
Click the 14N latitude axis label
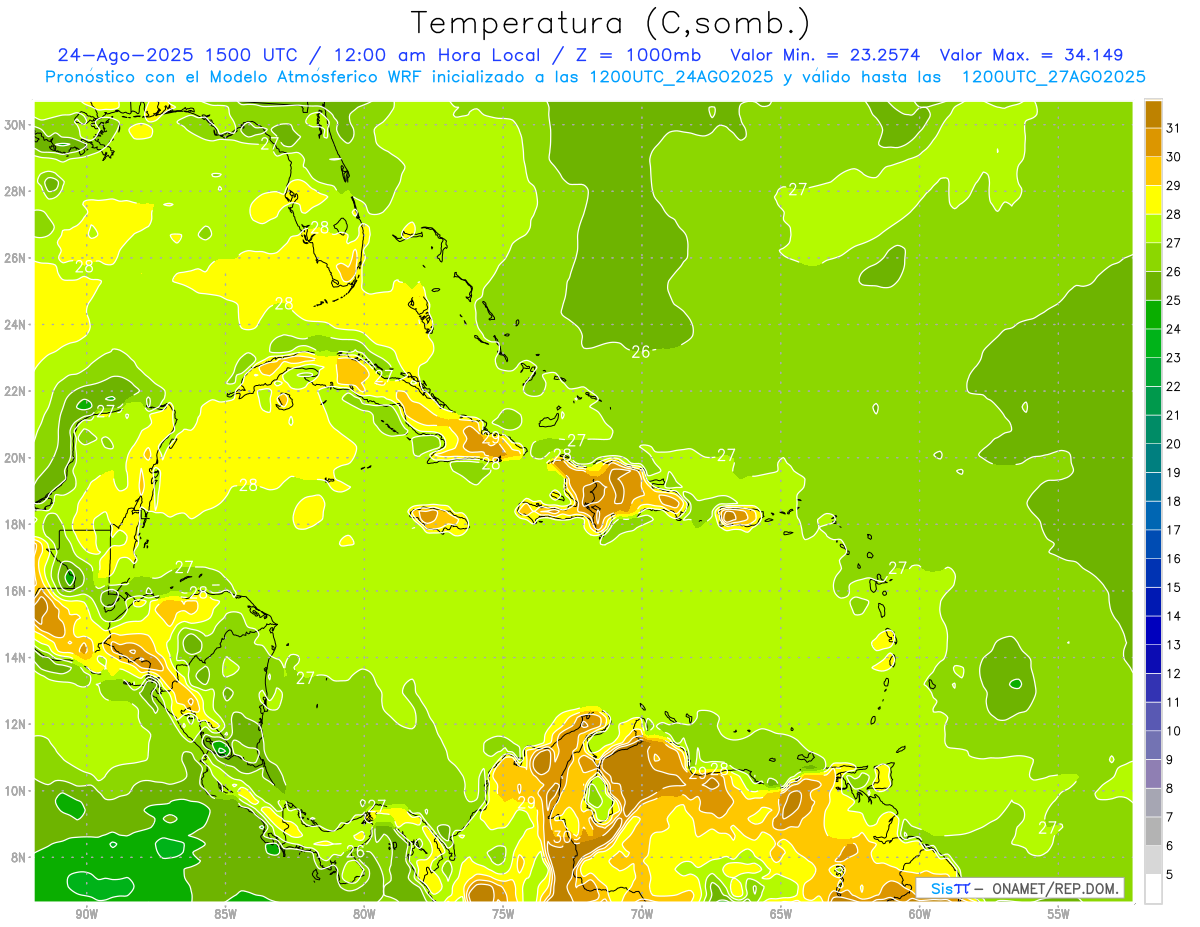click(14, 657)
